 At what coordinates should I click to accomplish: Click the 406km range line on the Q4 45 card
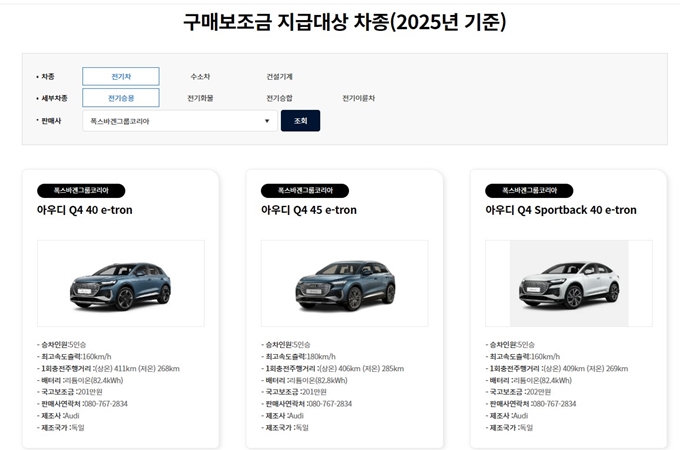pyautogui.click(x=333, y=368)
